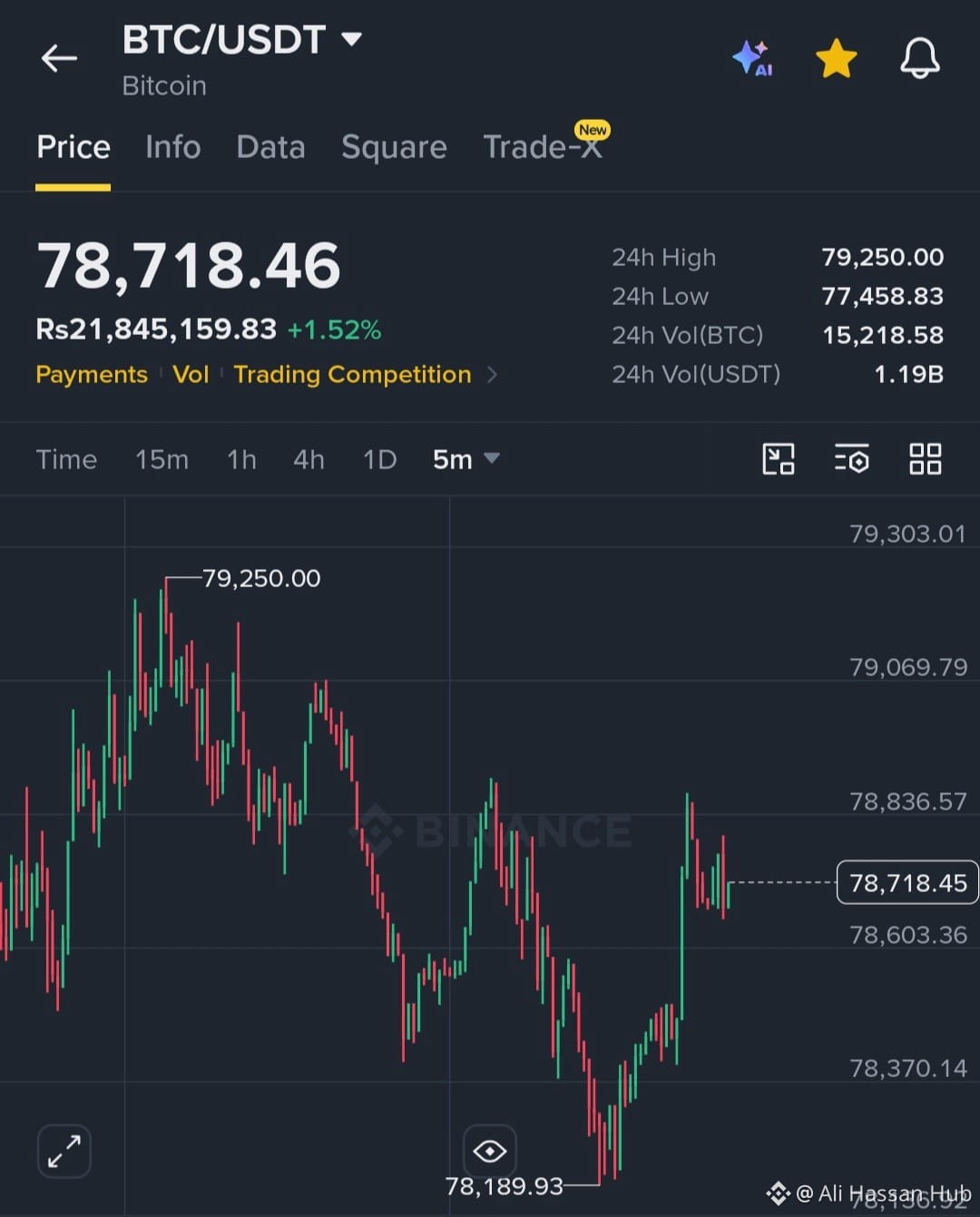The width and height of the screenshot is (980, 1217).
Task: Click the 78,718.45 current price marker
Action: coord(907,882)
